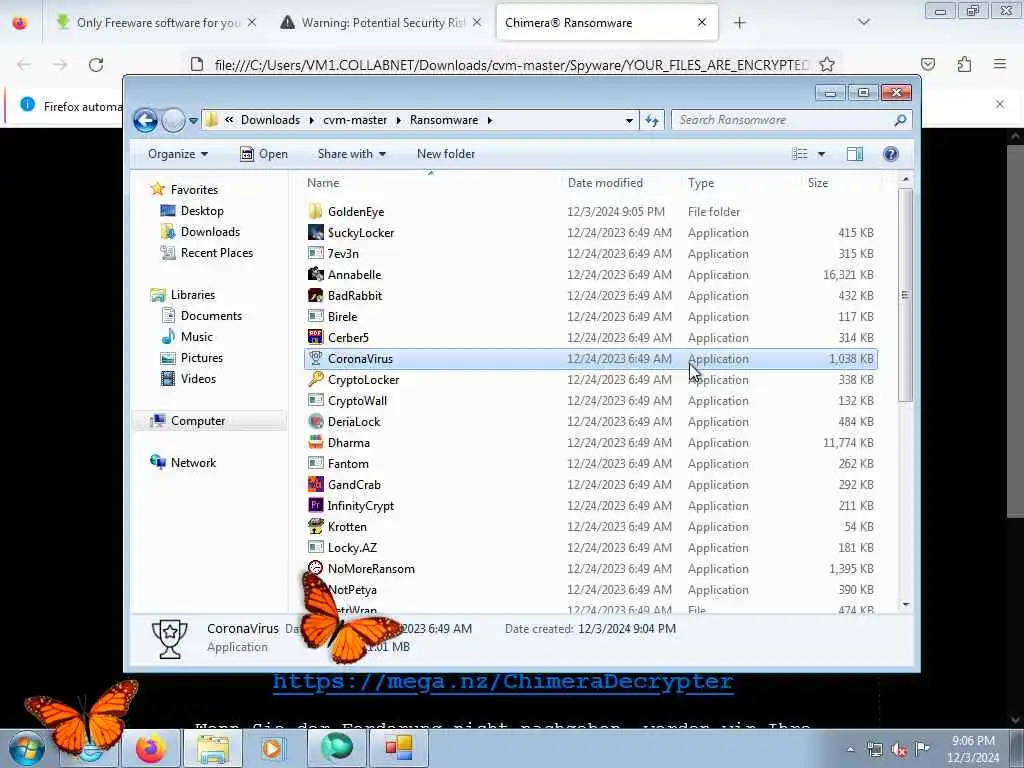
Task: Sort files by Name column header
Action: tap(430, 183)
